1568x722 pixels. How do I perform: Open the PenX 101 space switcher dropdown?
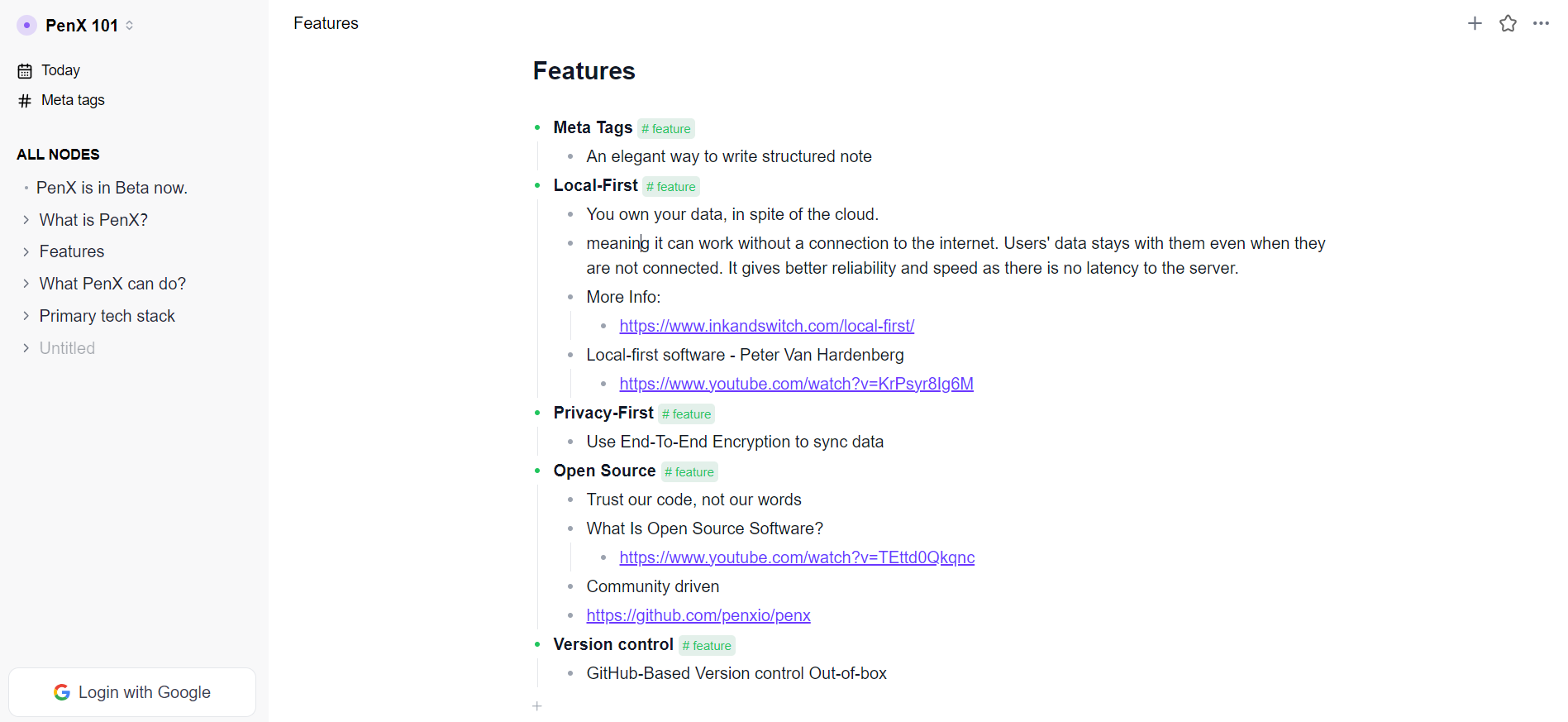(130, 26)
